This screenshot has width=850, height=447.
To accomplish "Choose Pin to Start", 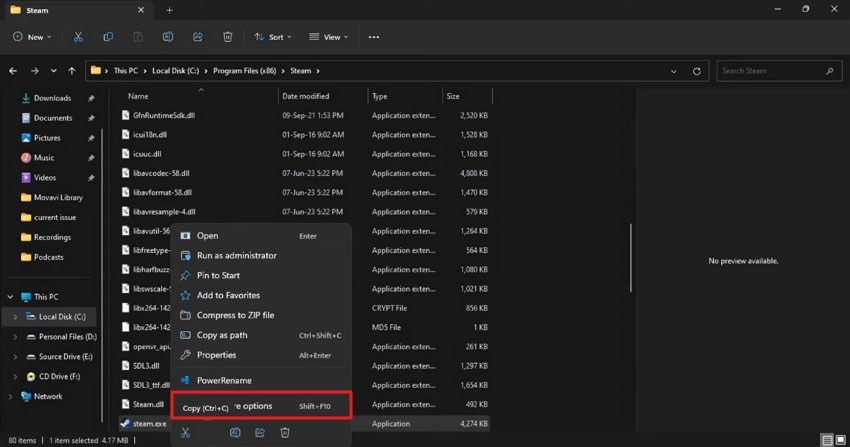I will coord(261,275).
